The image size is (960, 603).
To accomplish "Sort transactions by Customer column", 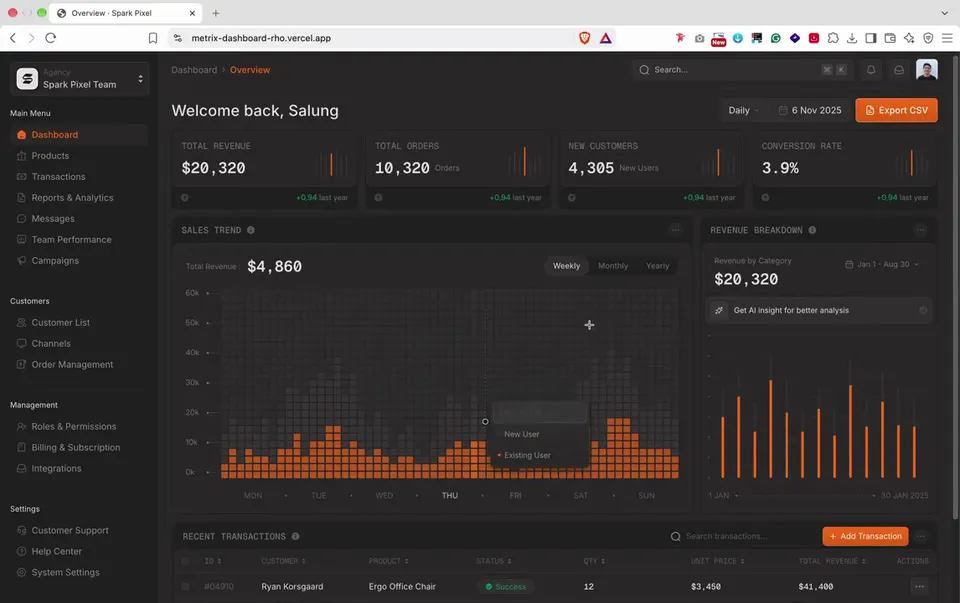I will tap(283, 561).
